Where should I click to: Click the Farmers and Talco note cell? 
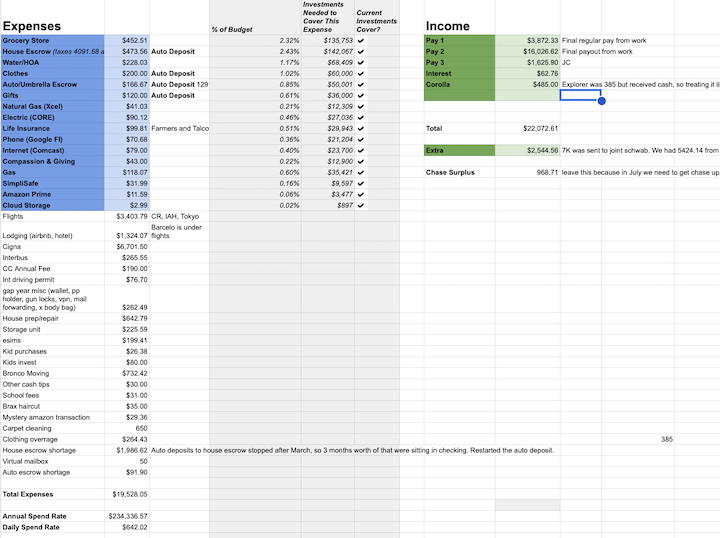pyautogui.click(x=180, y=129)
